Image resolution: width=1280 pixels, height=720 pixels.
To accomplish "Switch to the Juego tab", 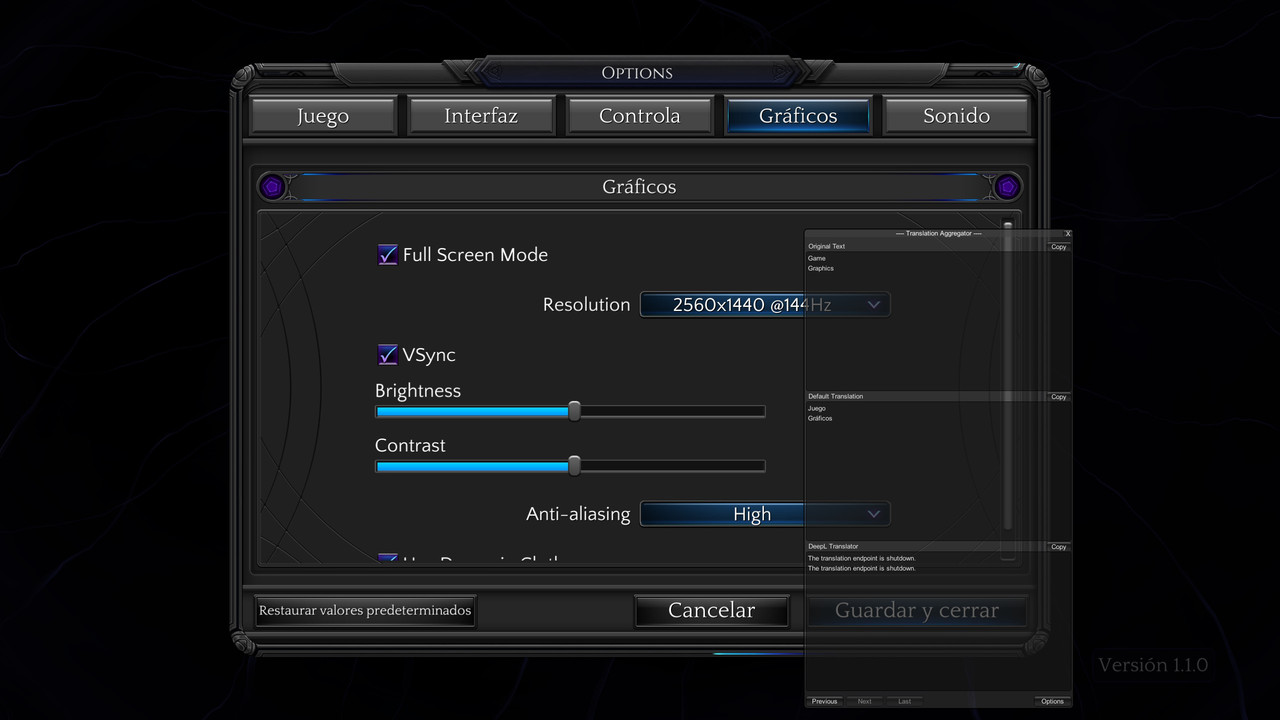I will [322, 115].
